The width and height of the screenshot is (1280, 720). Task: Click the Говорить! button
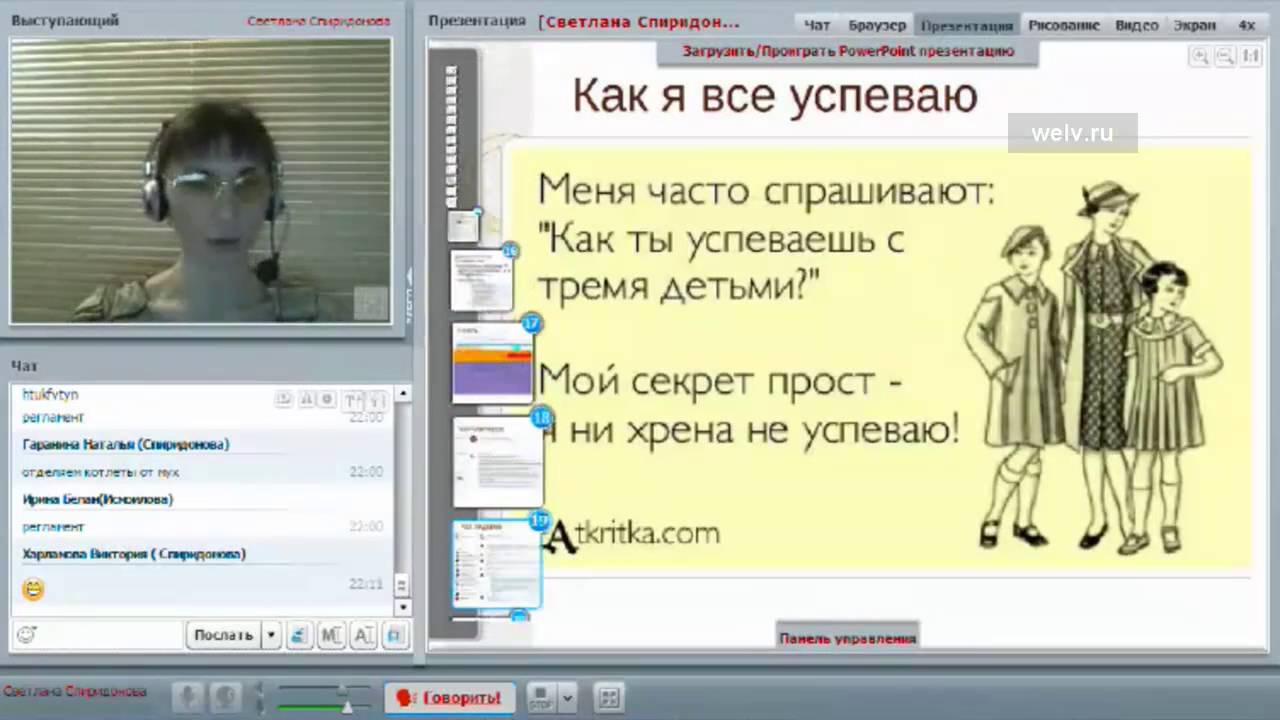449,697
